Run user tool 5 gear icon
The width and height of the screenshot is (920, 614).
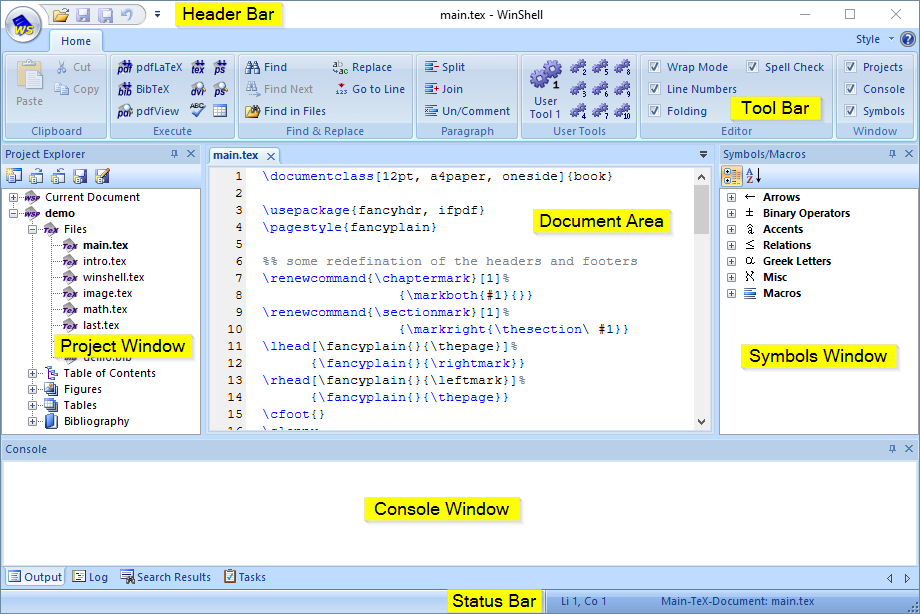pyautogui.click(x=600, y=67)
